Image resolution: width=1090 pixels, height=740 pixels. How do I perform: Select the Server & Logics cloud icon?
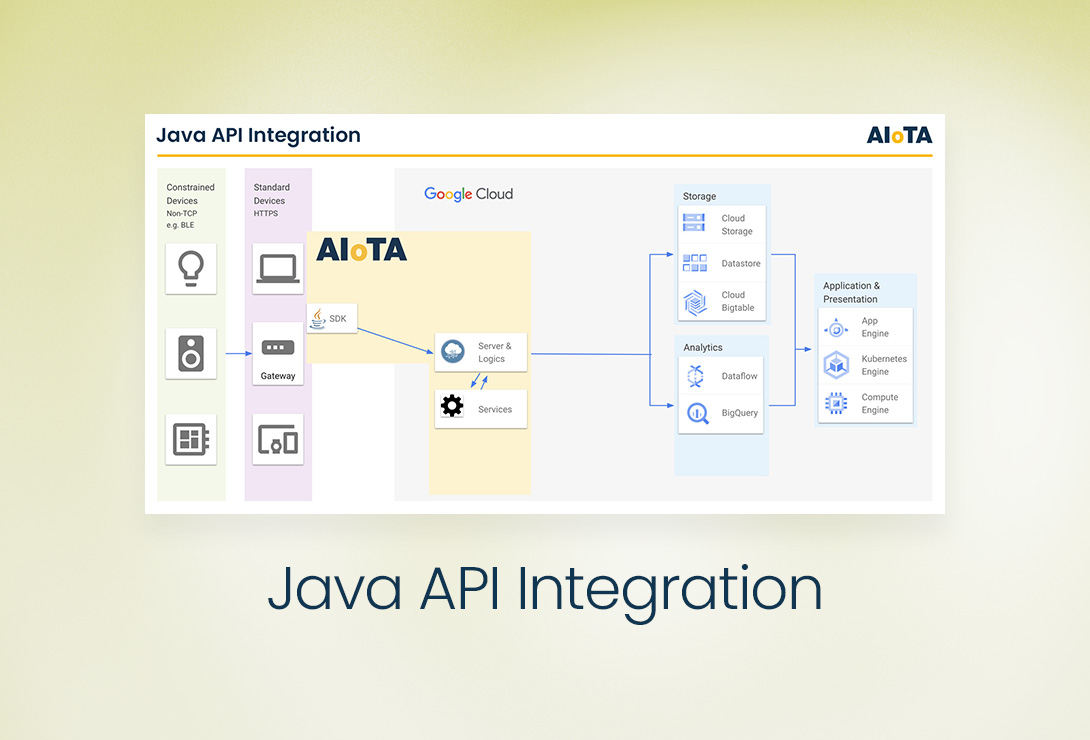point(453,352)
